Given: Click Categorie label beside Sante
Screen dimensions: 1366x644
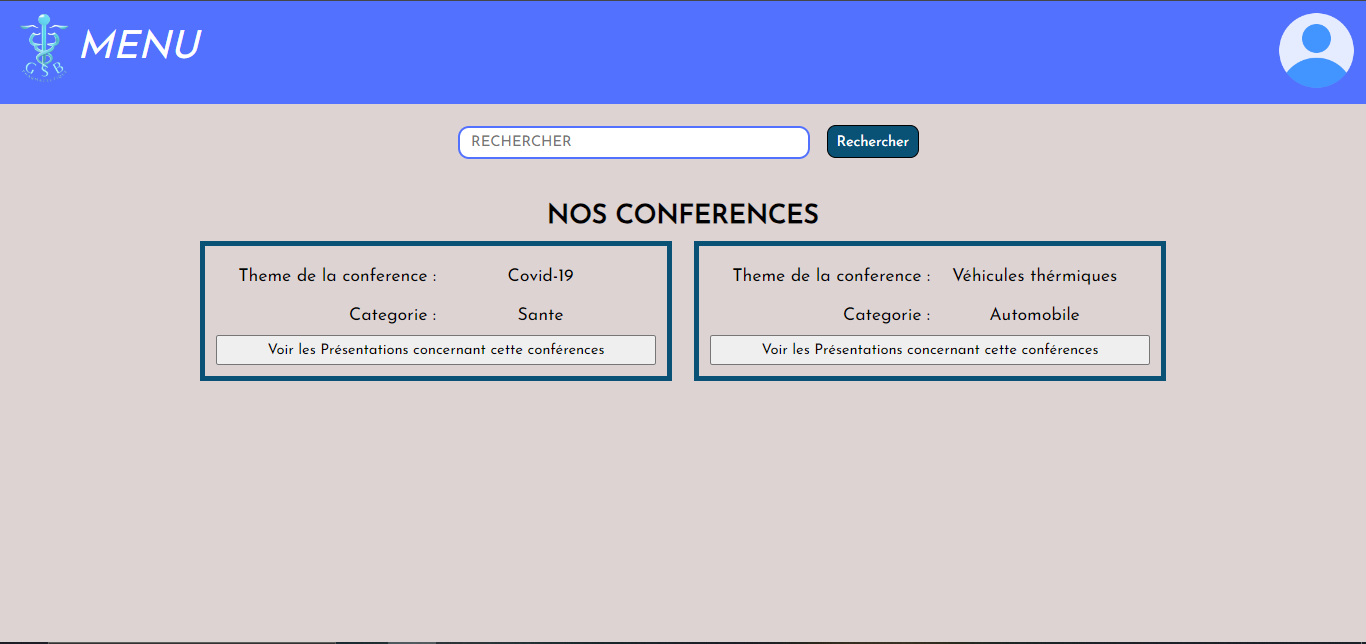Looking at the screenshot, I should pyautogui.click(x=392, y=315).
